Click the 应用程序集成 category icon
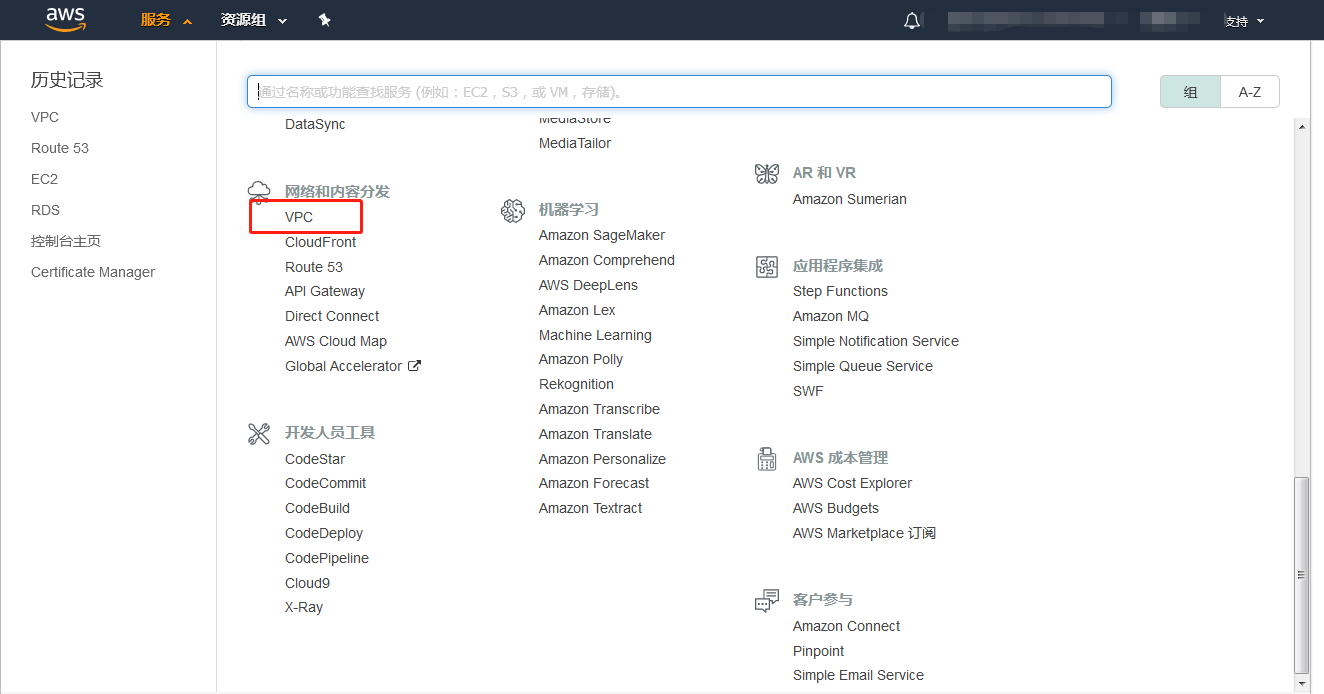The height and width of the screenshot is (694, 1324). point(767,266)
